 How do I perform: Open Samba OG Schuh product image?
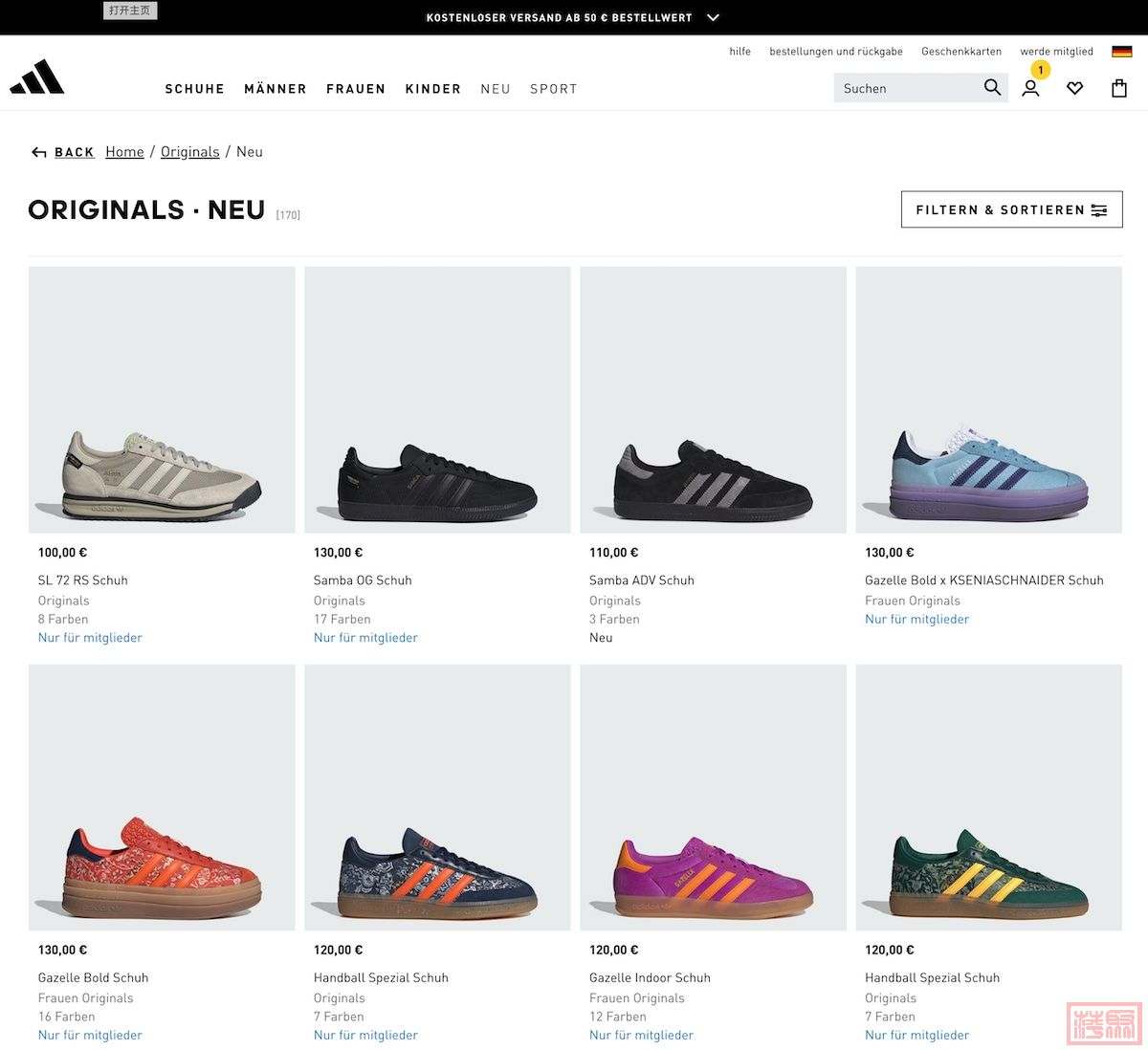tap(437, 400)
